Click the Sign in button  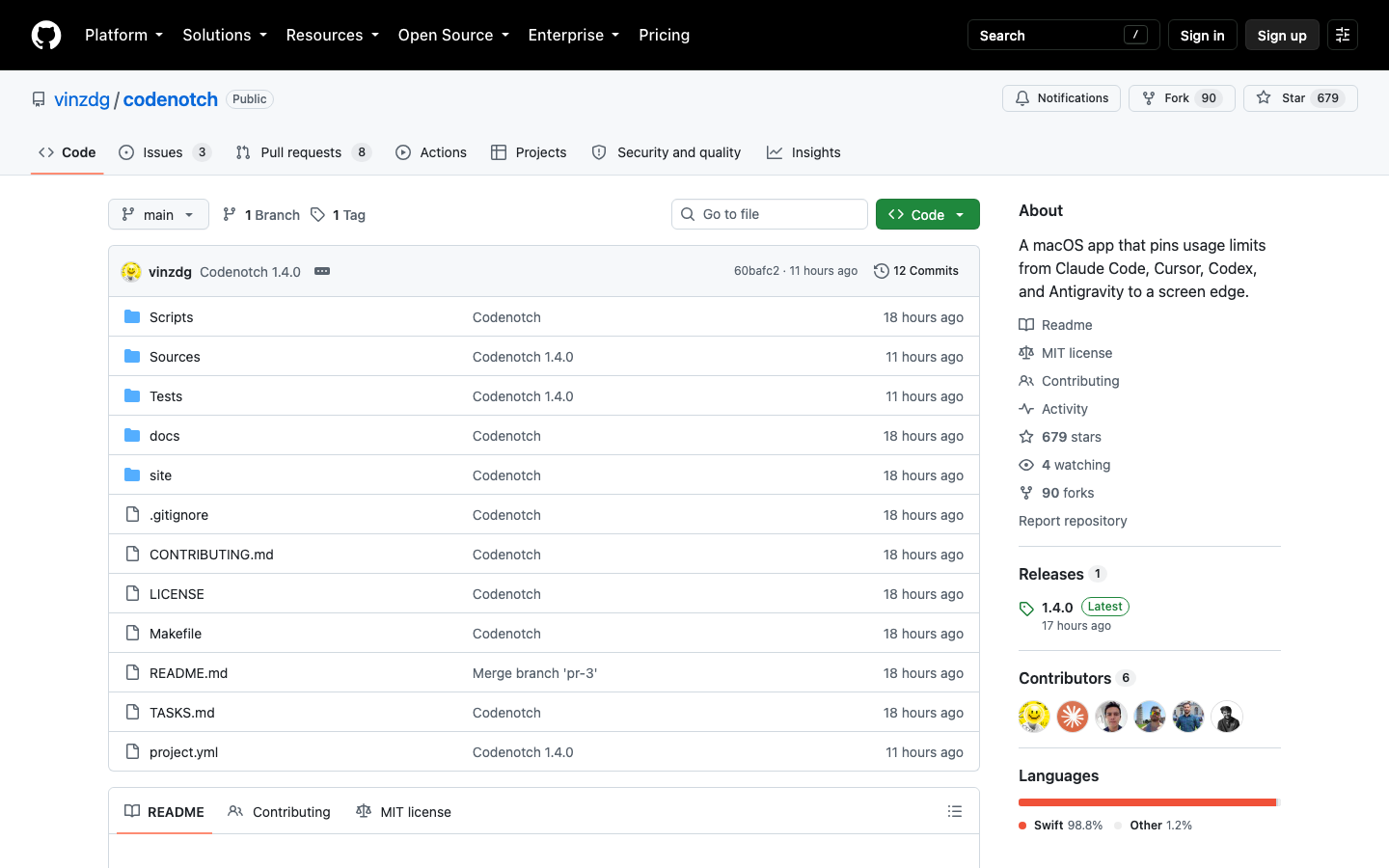tap(1202, 35)
